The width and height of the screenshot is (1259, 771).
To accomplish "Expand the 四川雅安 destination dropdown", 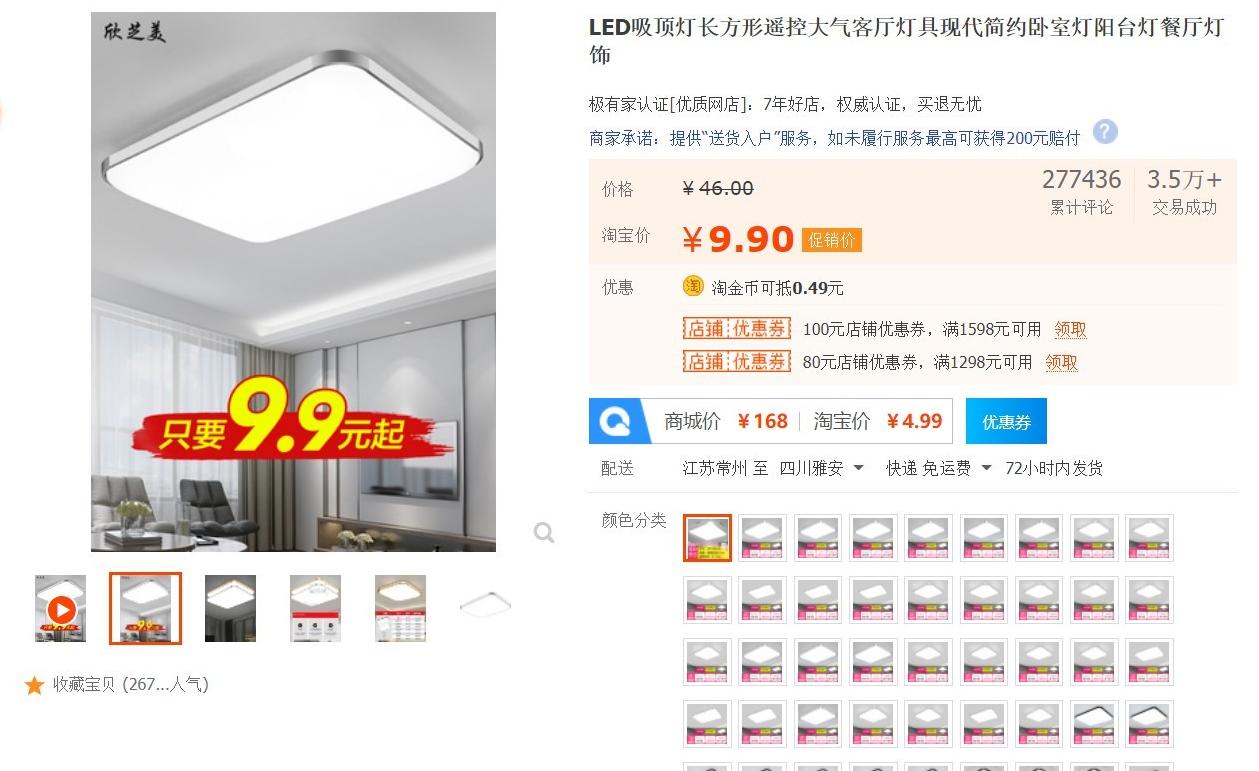I will (x=821, y=468).
